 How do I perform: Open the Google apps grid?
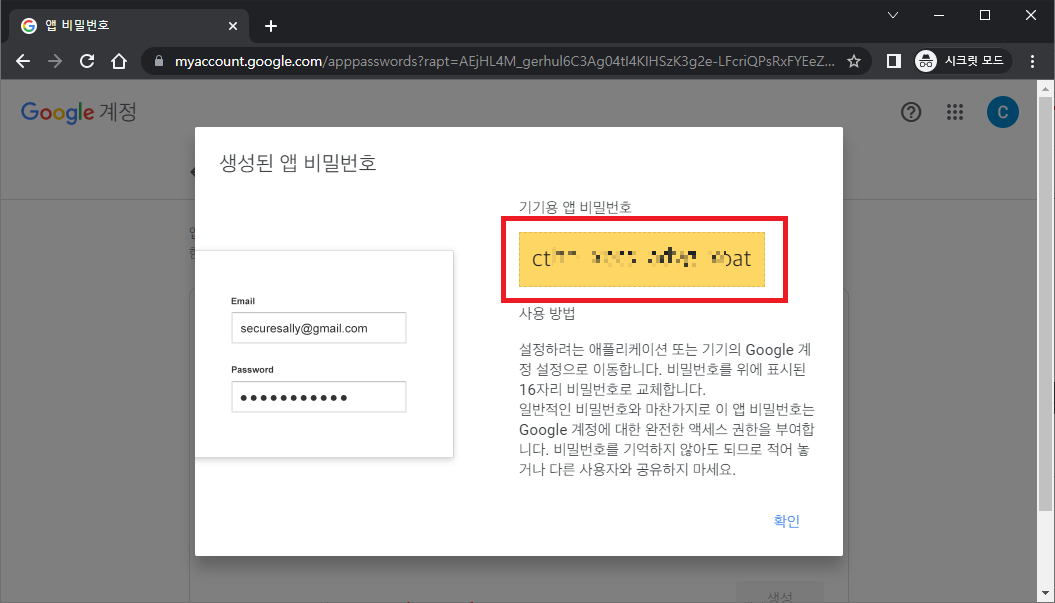point(955,112)
